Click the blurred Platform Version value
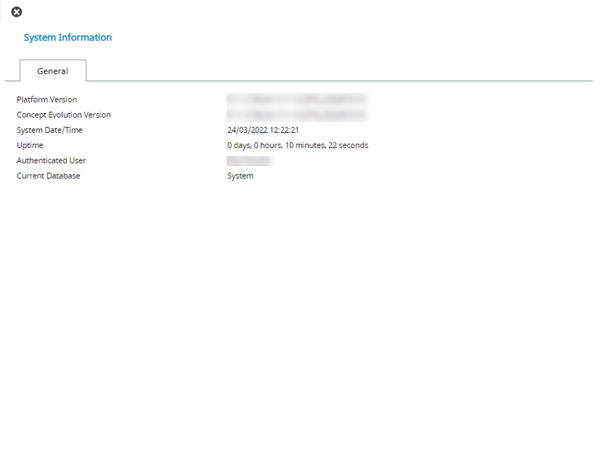 296,100
